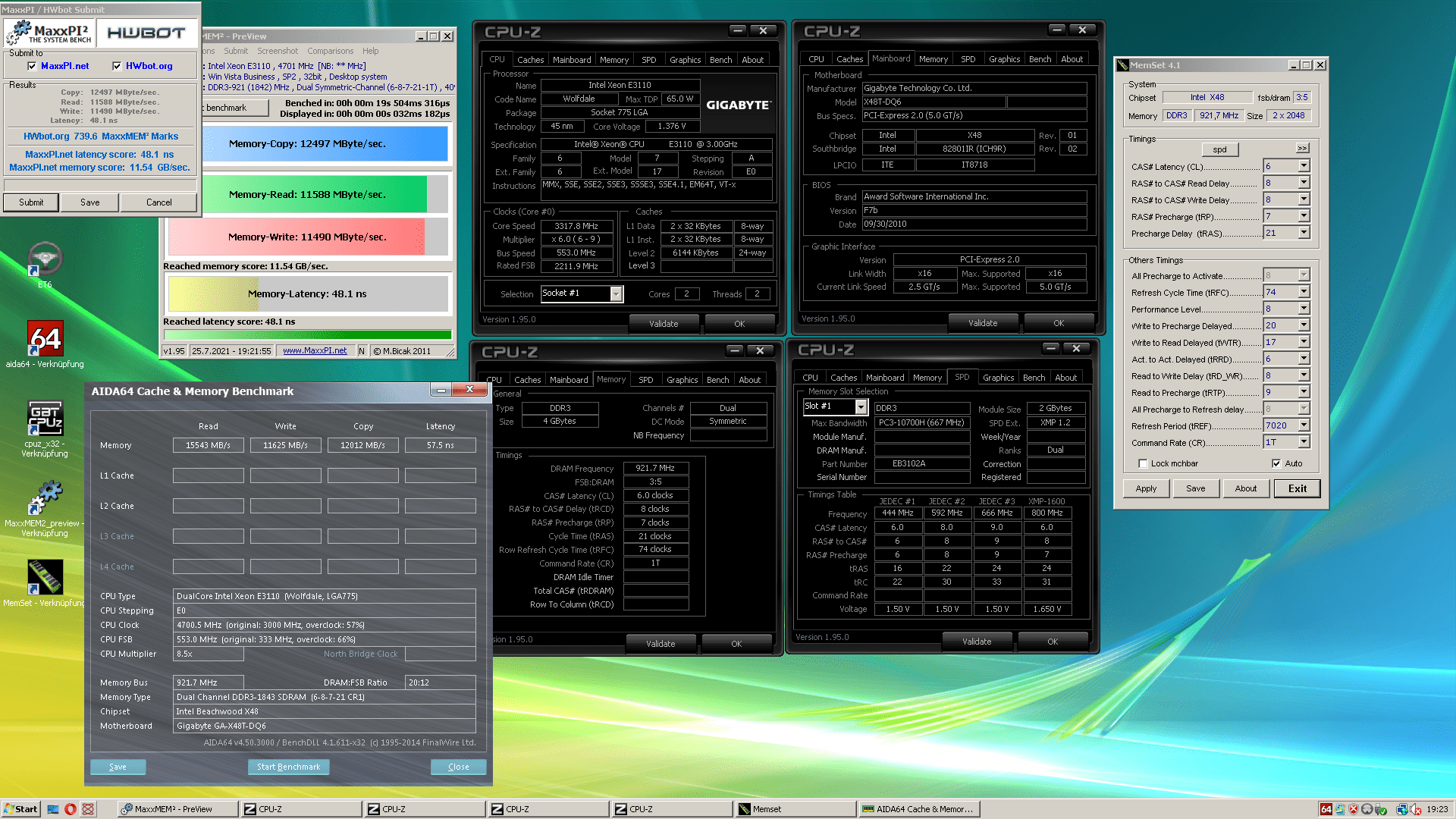The height and width of the screenshot is (819, 1456).
Task: Switch to Caches tab in top-left CPU-Z
Action: (x=530, y=60)
